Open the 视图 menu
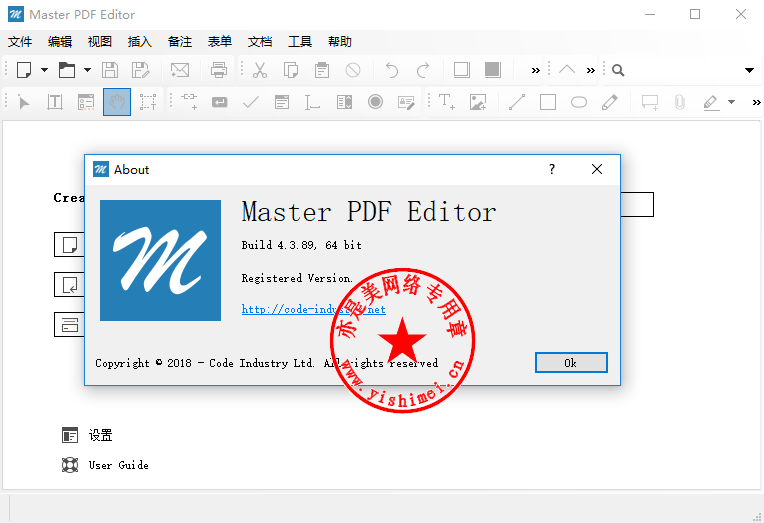Screen dimensions: 764x523 point(100,42)
